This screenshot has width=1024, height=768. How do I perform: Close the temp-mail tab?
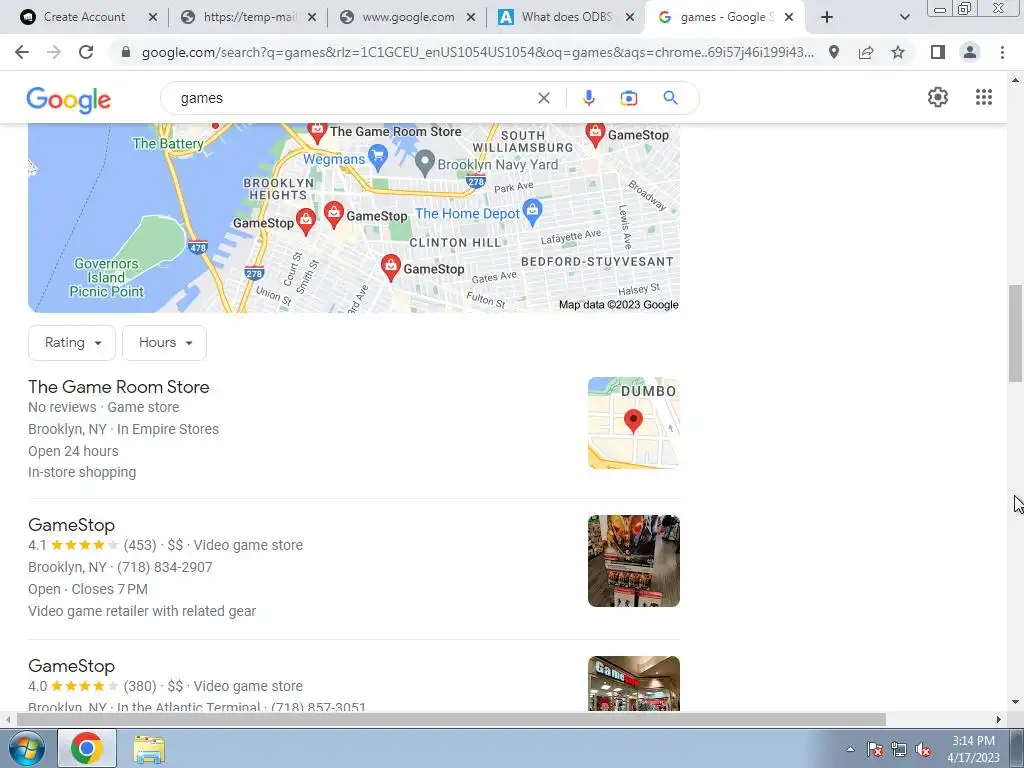[312, 17]
